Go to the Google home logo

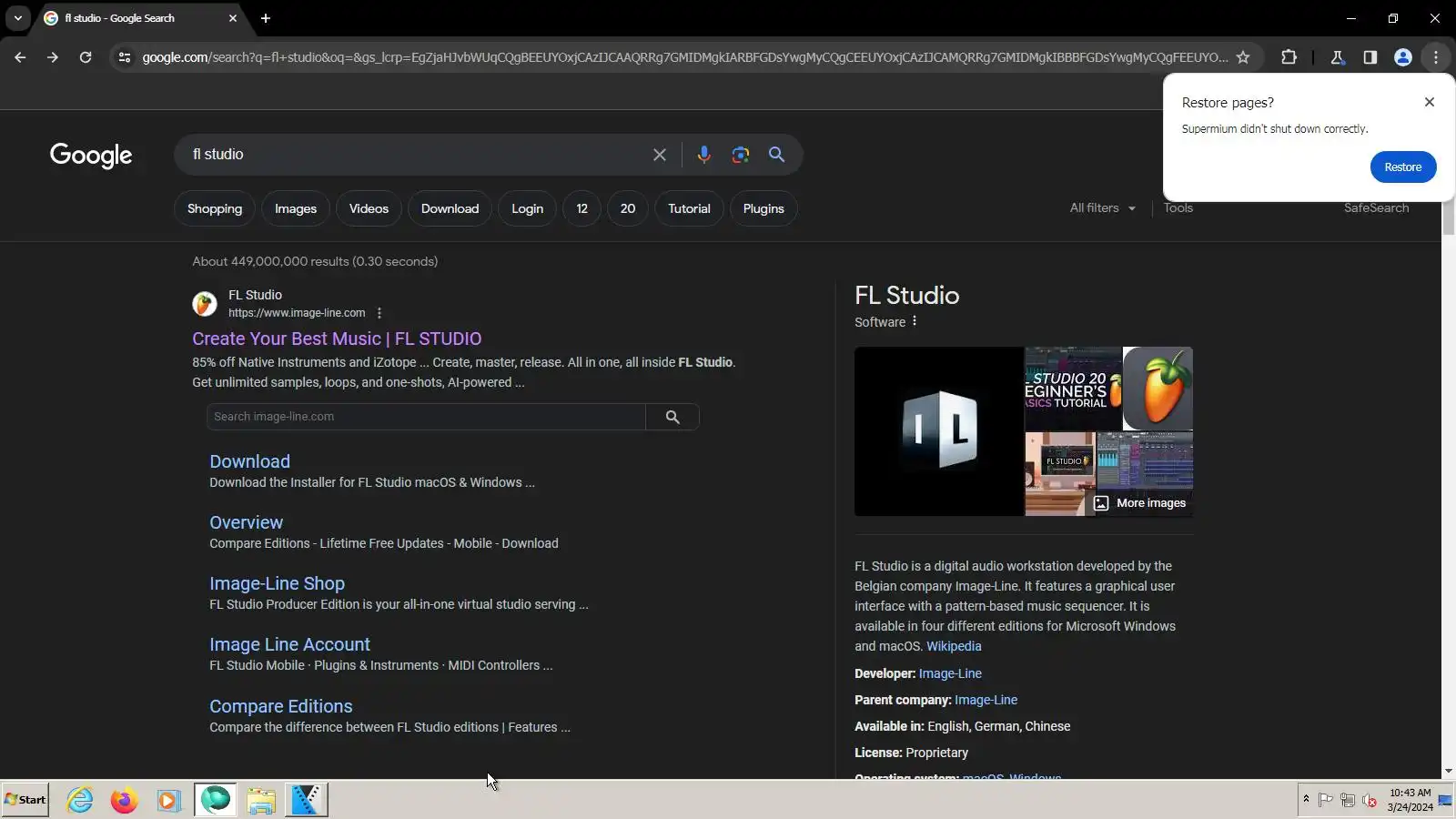pos(91,156)
